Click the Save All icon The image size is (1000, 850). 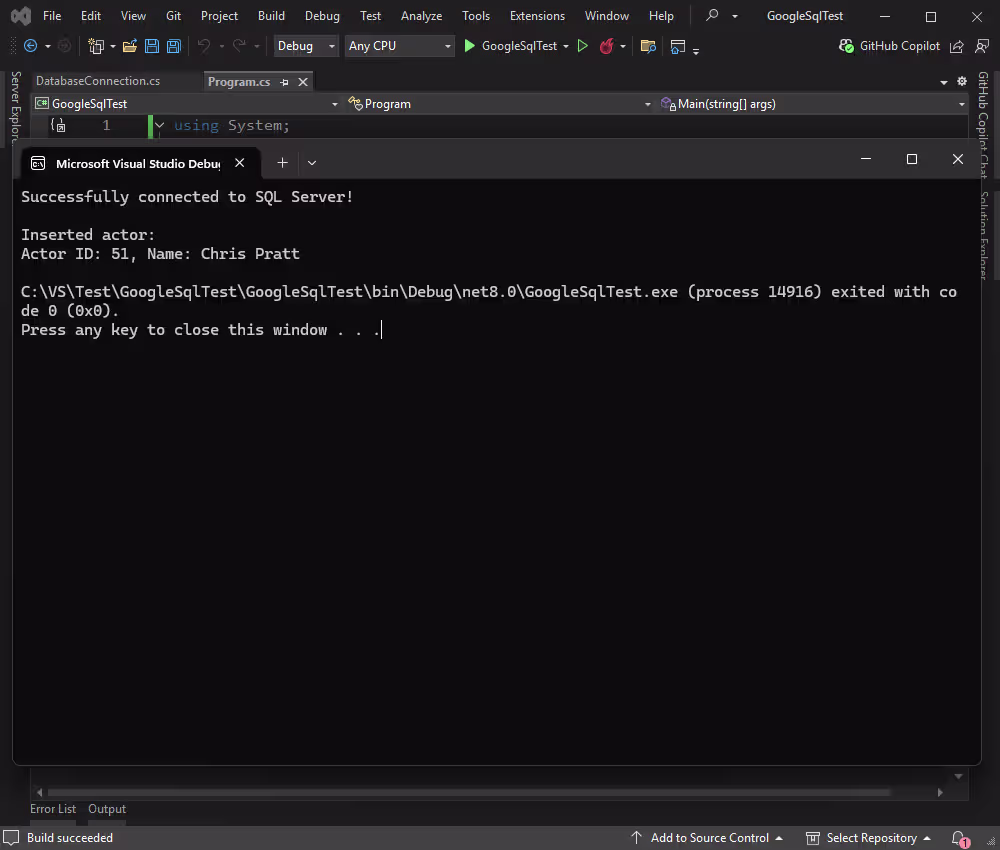click(x=172, y=46)
